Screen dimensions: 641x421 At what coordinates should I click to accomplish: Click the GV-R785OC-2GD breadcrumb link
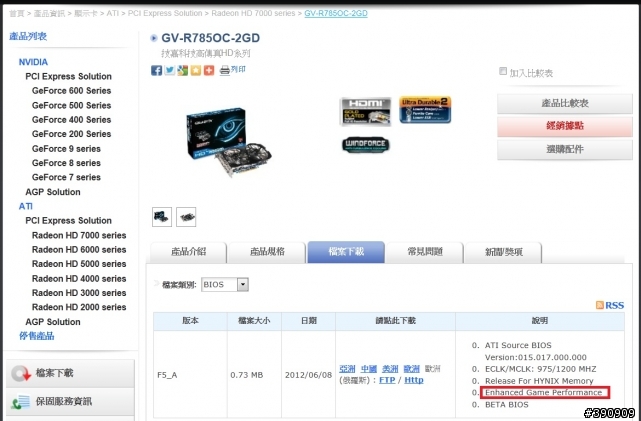tap(336, 13)
